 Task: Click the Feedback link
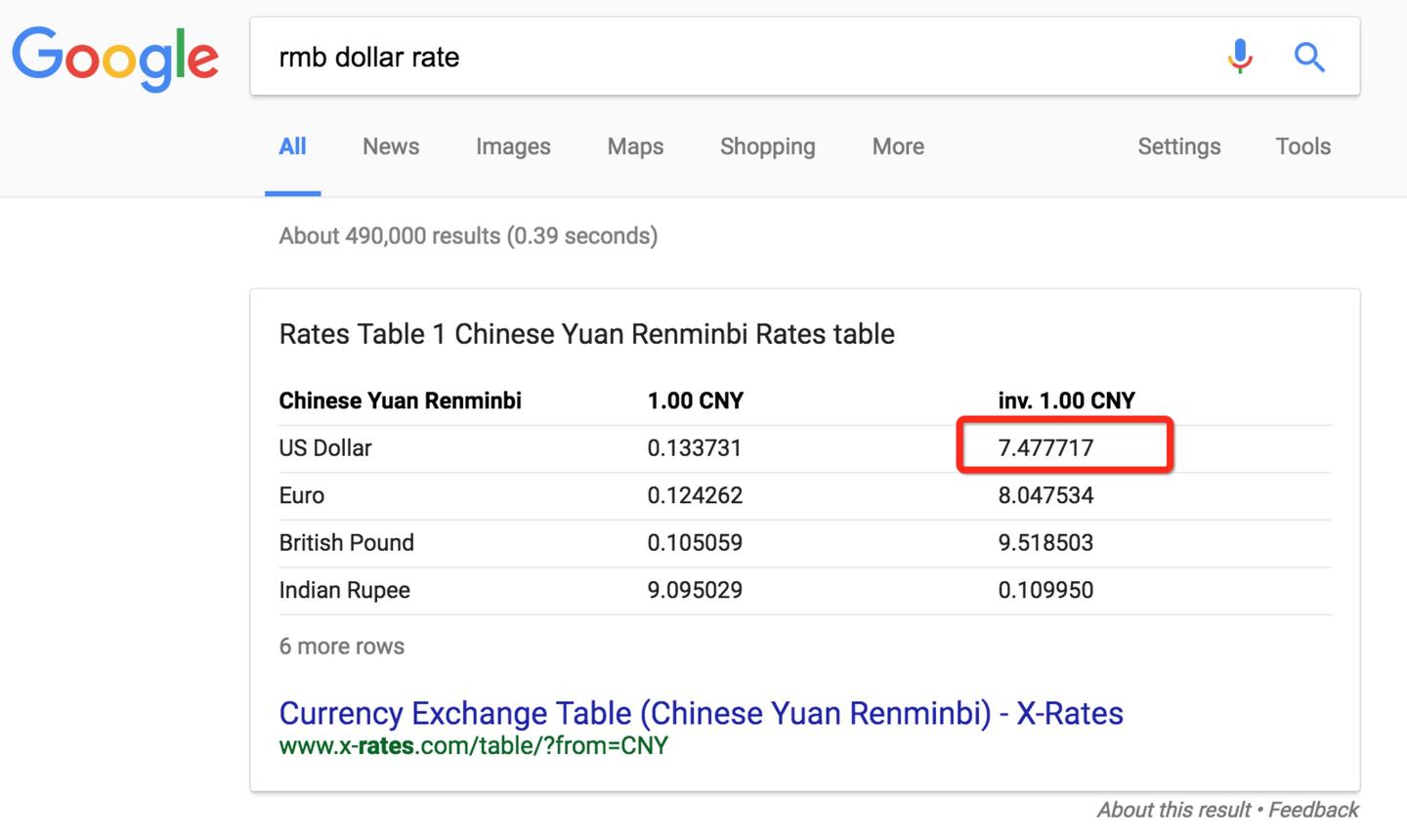tap(1313, 810)
